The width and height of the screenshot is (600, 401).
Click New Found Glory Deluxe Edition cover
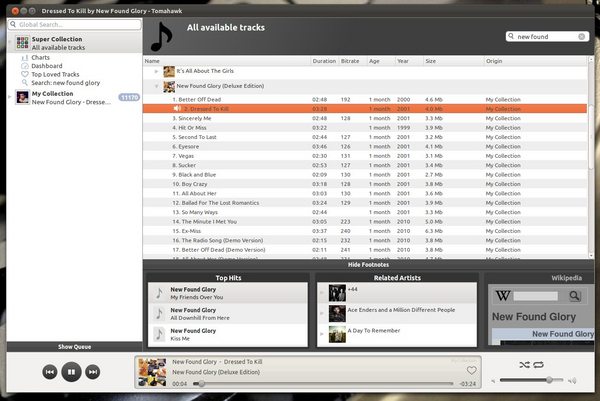[169, 86]
